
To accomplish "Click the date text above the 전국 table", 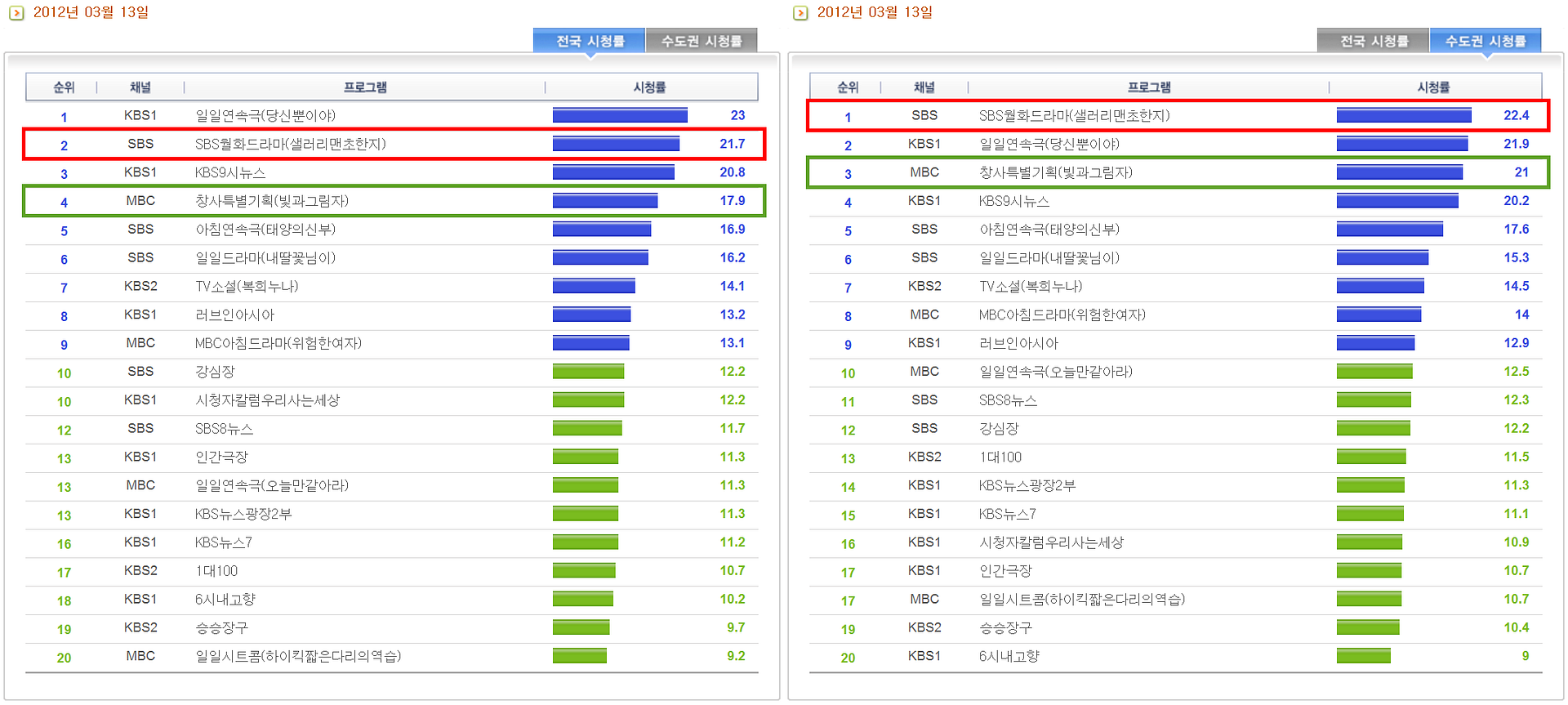I will tap(91, 12).
